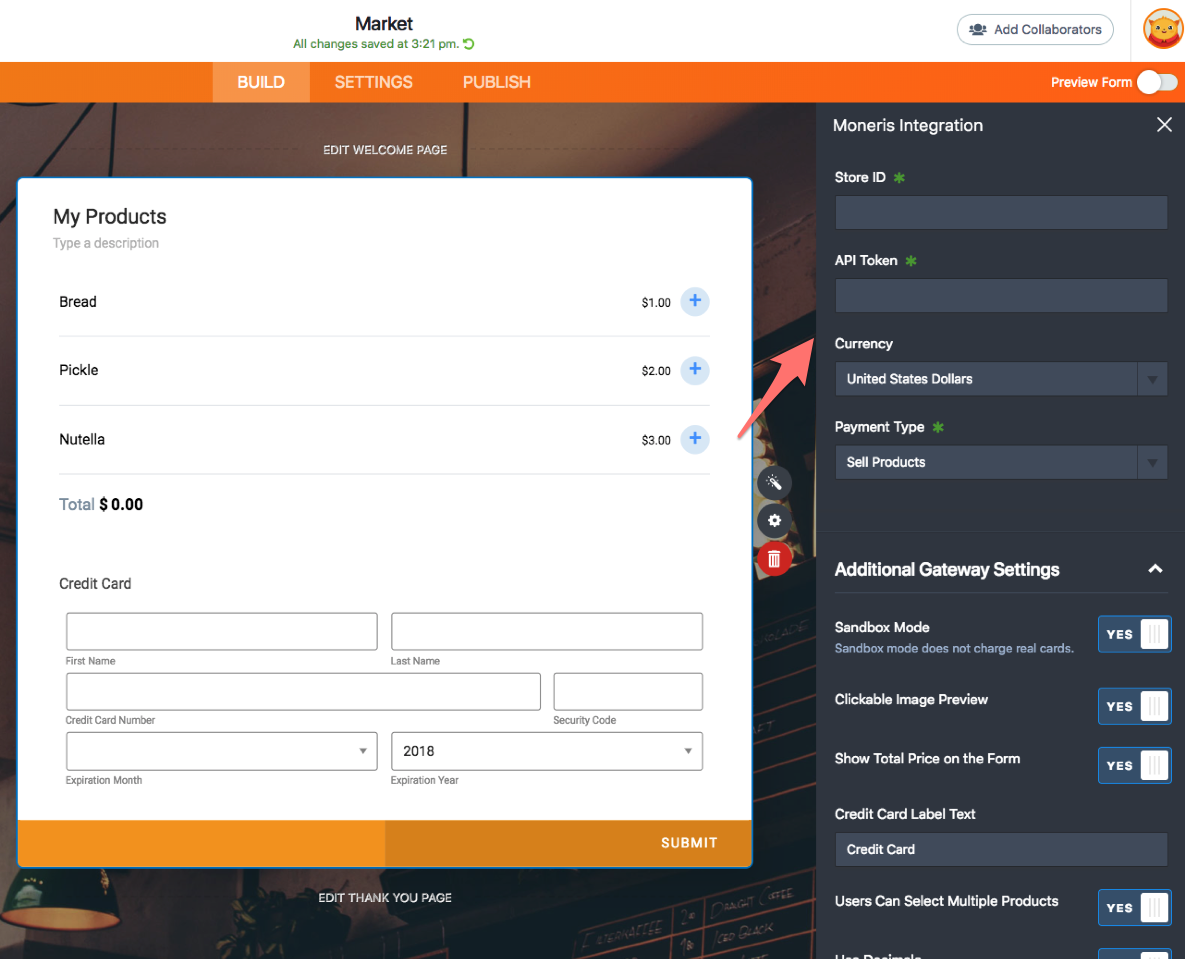Screen dimensions: 1185x959
Task: Disable Show Total Price on the Form
Action: click(1134, 765)
